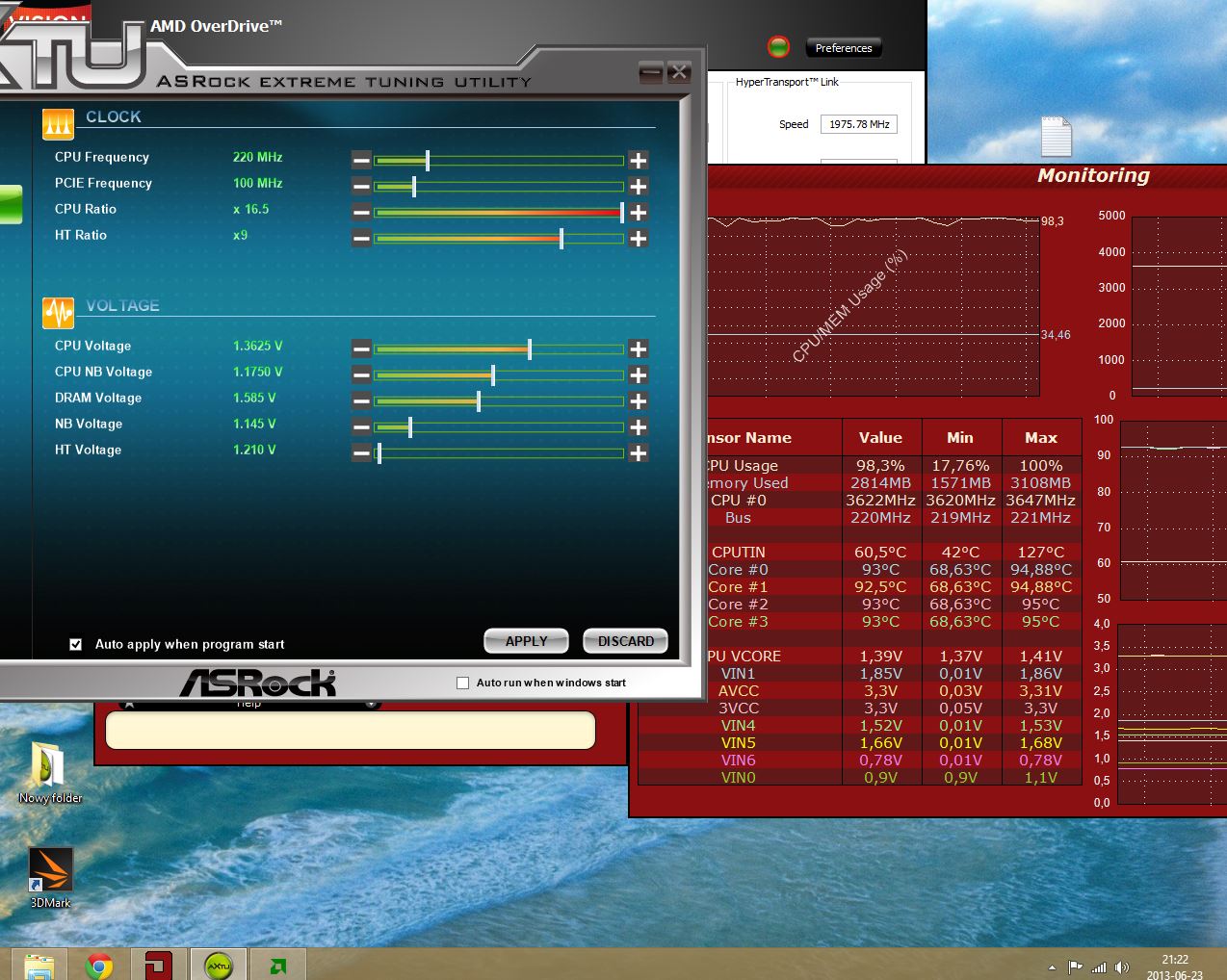
Task: Increase CPU Voltage with plus button
Action: [638, 348]
